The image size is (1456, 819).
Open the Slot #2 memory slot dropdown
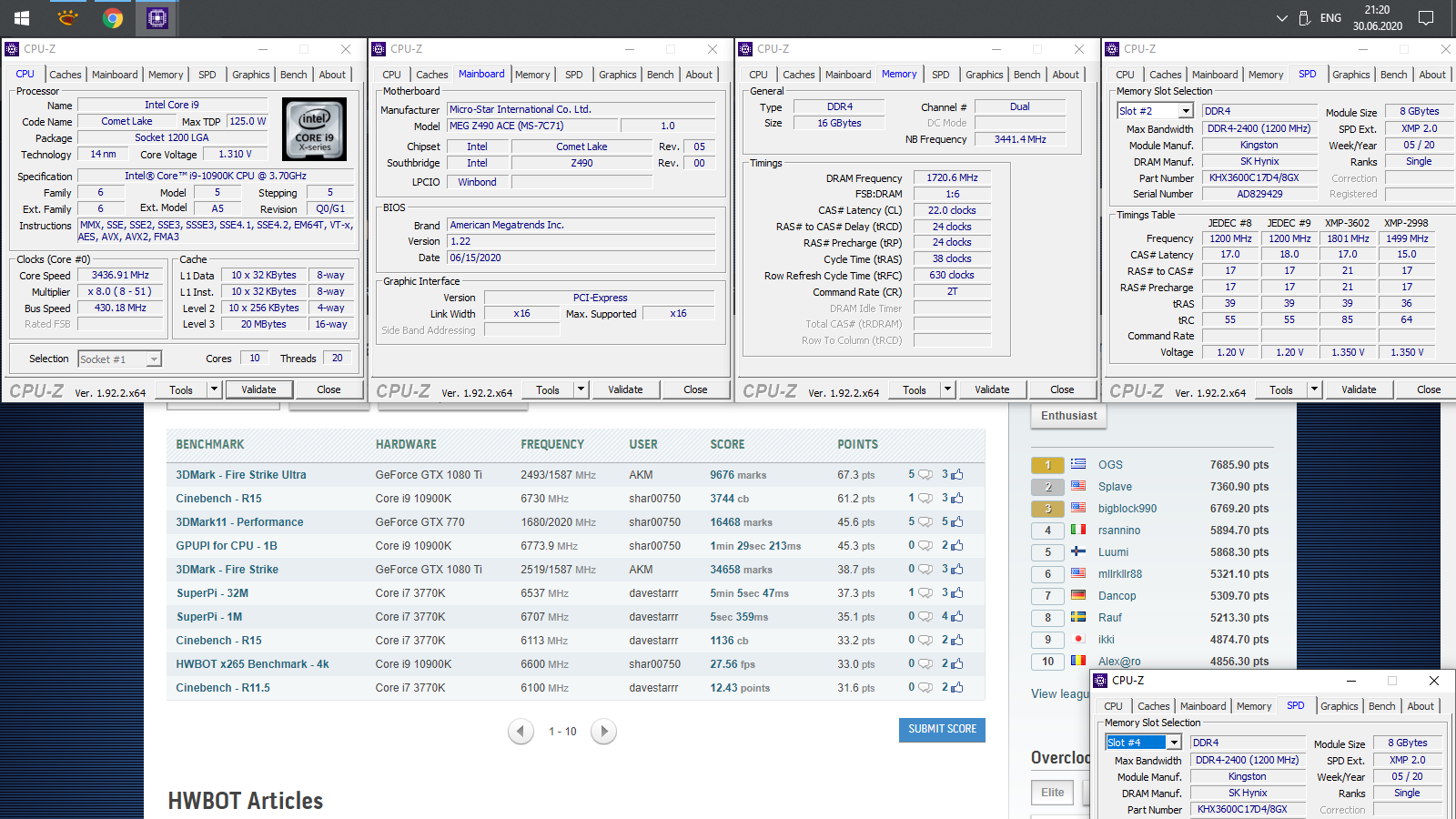pos(1186,111)
